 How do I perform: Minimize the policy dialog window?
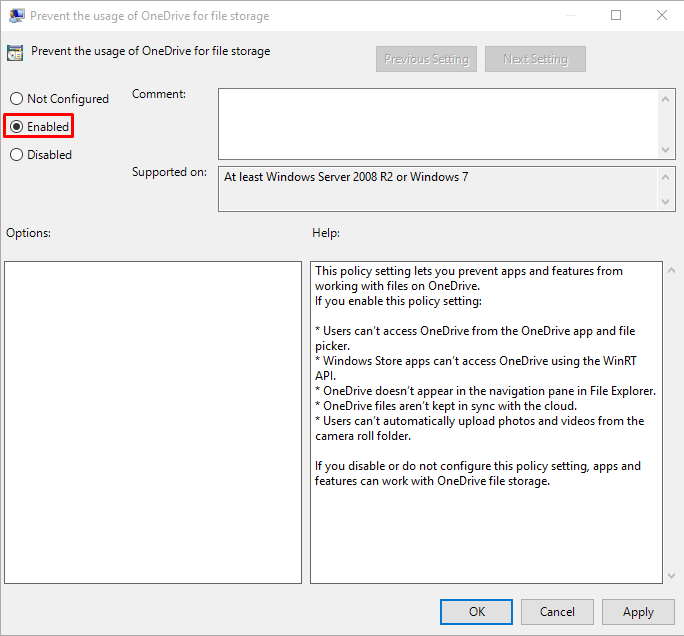(x=571, y=15)
